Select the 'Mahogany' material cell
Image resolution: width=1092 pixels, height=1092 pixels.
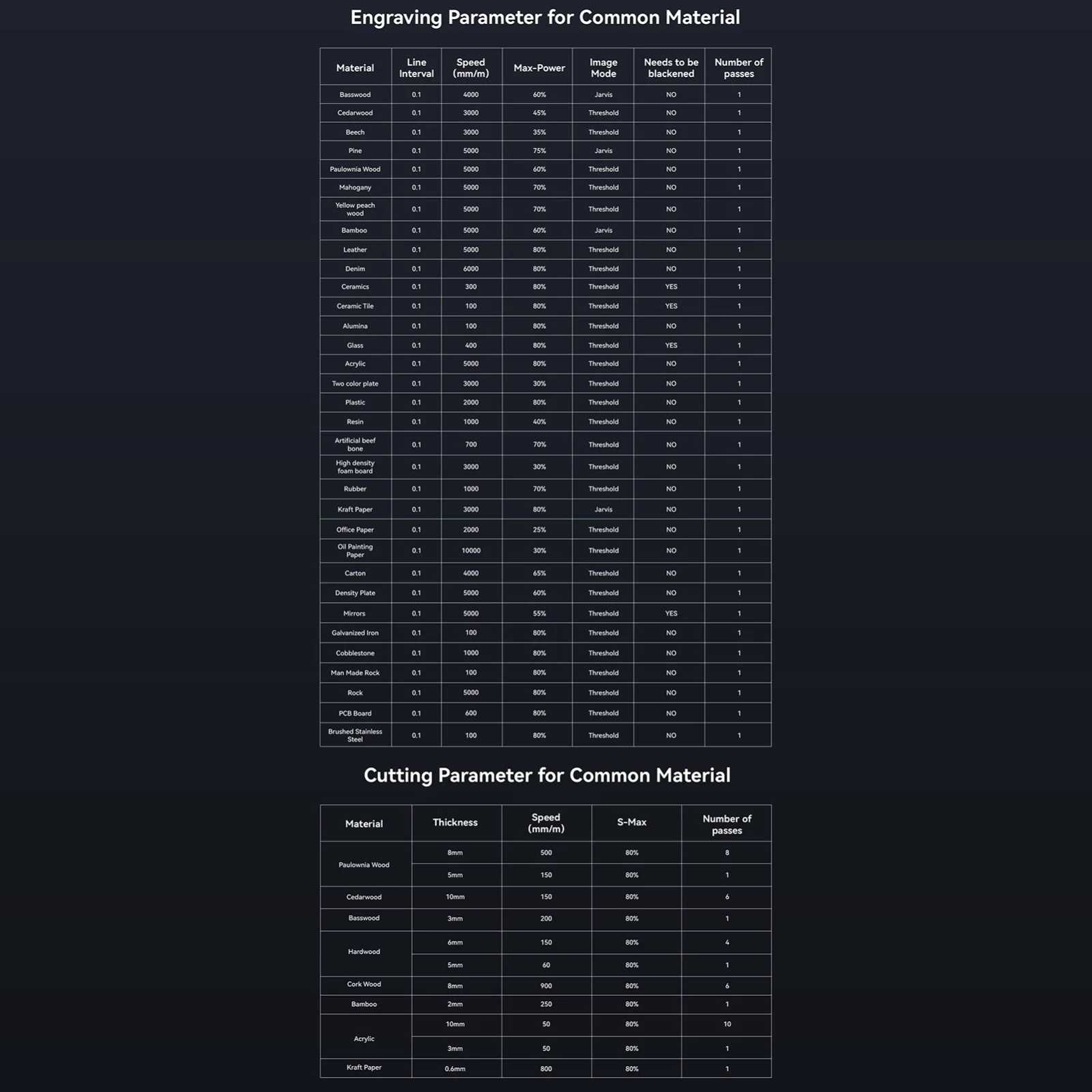click(355, 188)
